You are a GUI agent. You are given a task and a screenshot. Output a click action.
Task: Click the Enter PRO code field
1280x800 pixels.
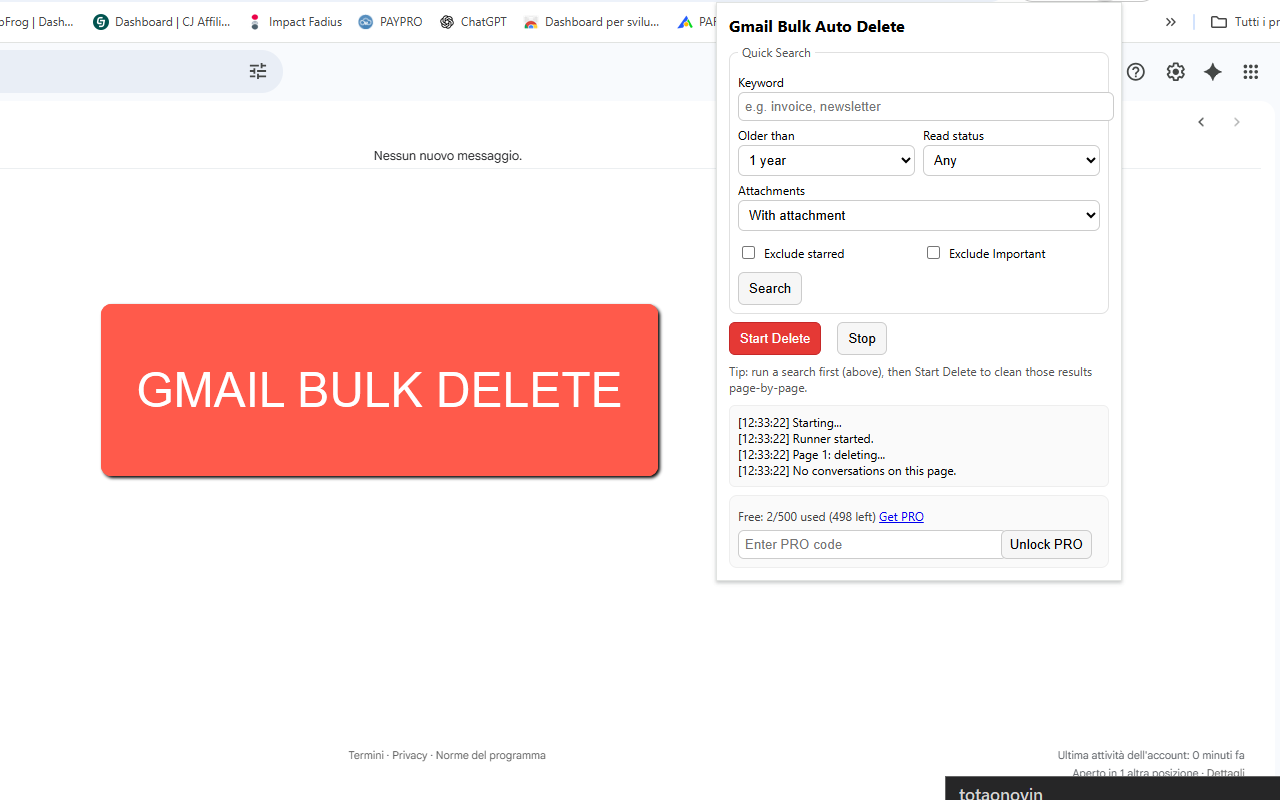[x=869, y=544]
